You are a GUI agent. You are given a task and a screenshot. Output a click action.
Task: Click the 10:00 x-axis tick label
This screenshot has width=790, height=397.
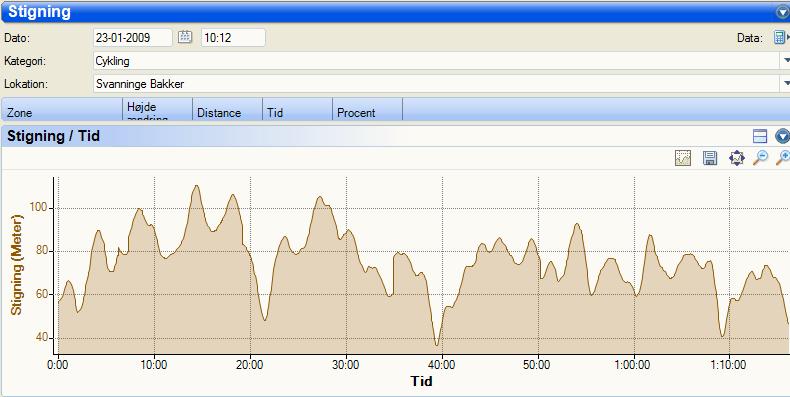coord(154,364)
